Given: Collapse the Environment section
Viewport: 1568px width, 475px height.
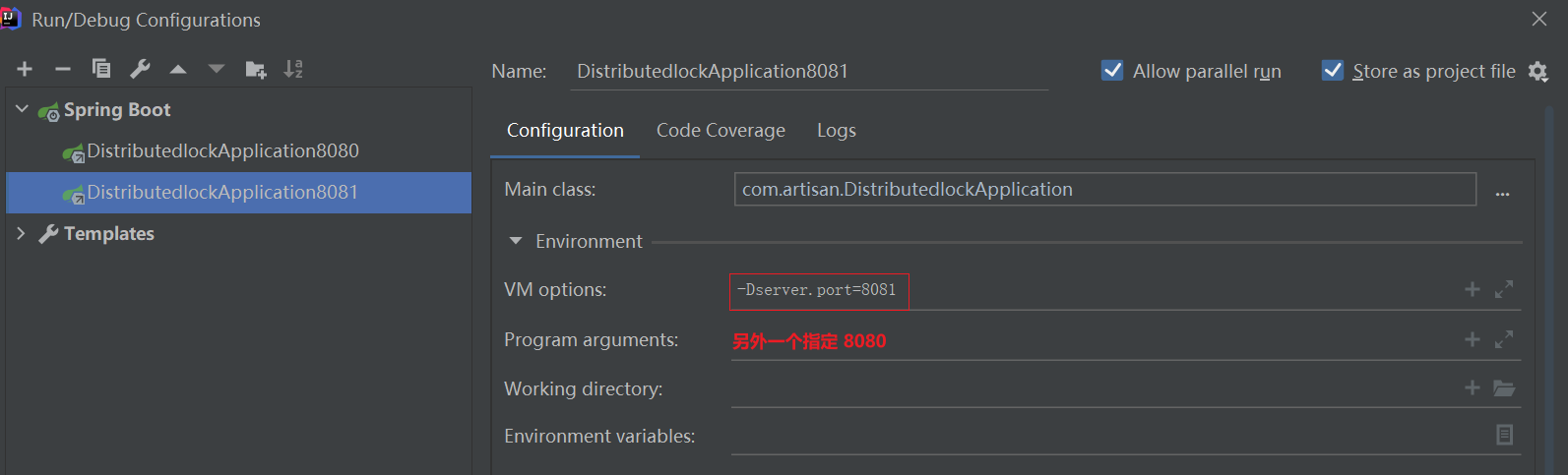Looking at the screenshot, I should [x=516, y=241].
